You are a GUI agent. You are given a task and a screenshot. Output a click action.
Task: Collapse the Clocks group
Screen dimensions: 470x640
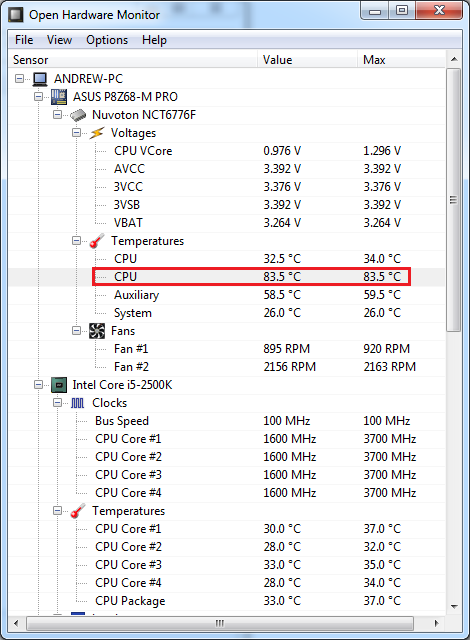[x=58, y=403]
